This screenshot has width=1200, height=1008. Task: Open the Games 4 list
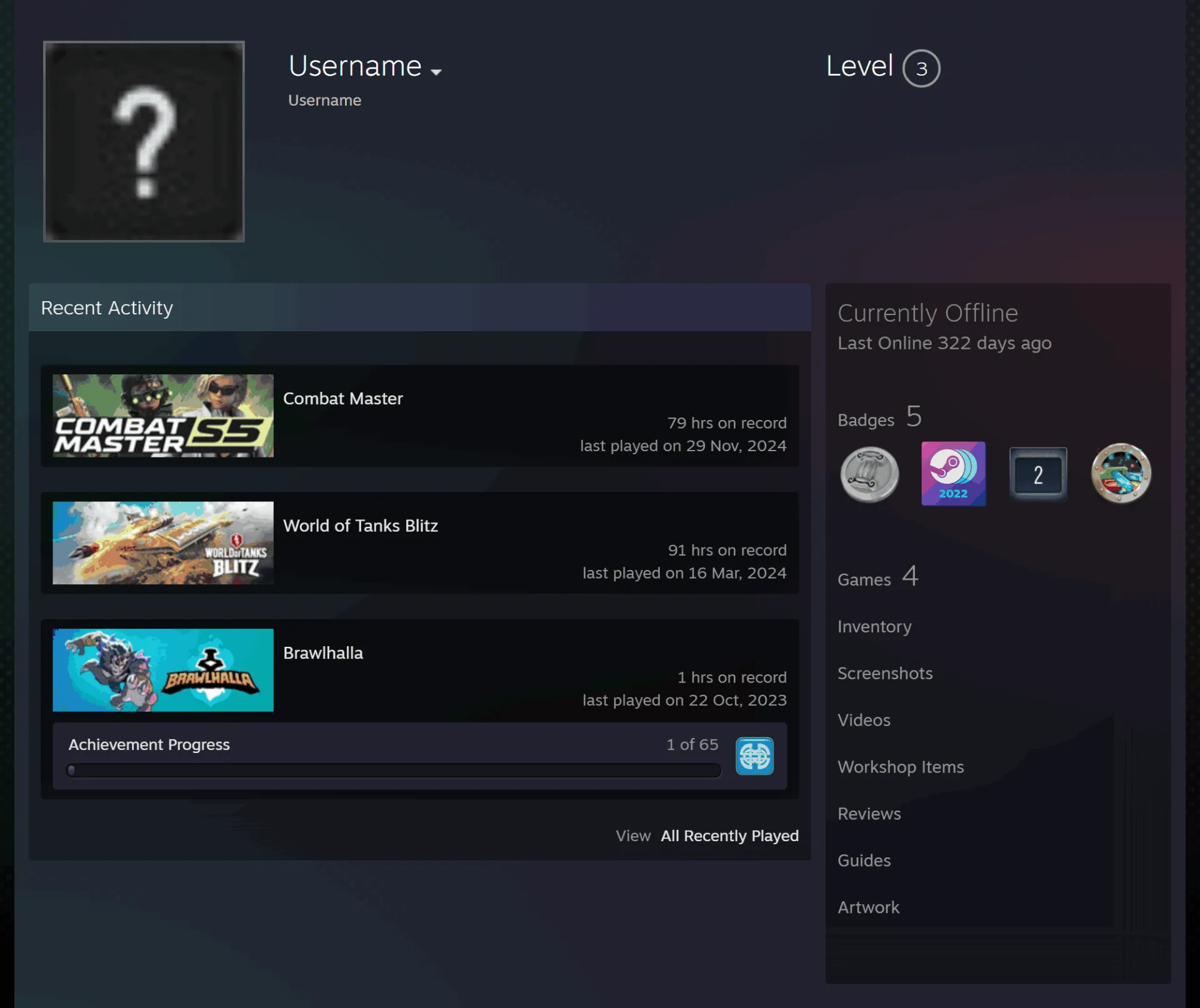[x=877, y=576]
